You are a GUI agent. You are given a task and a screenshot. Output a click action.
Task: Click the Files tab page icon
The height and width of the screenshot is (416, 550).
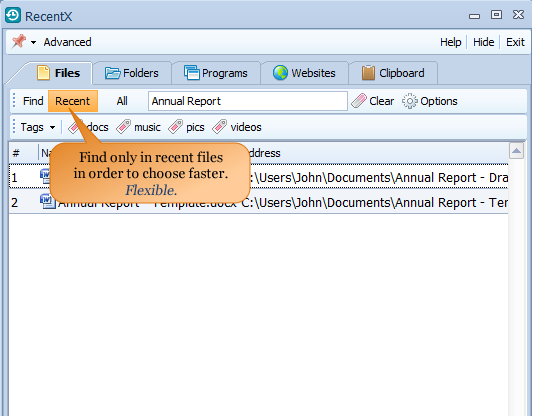point(43,73)
